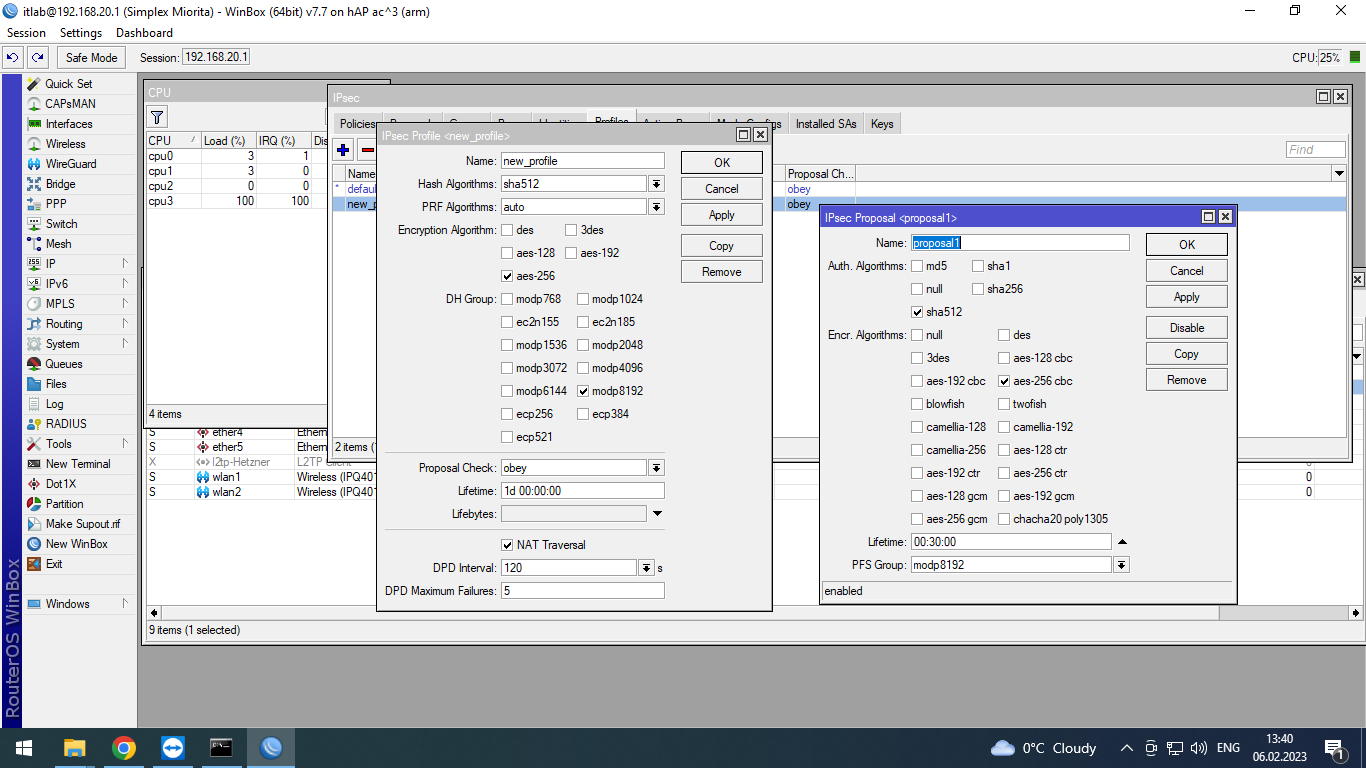Open the Session menu
The image size is (1366, 768).
coord(26,33)
